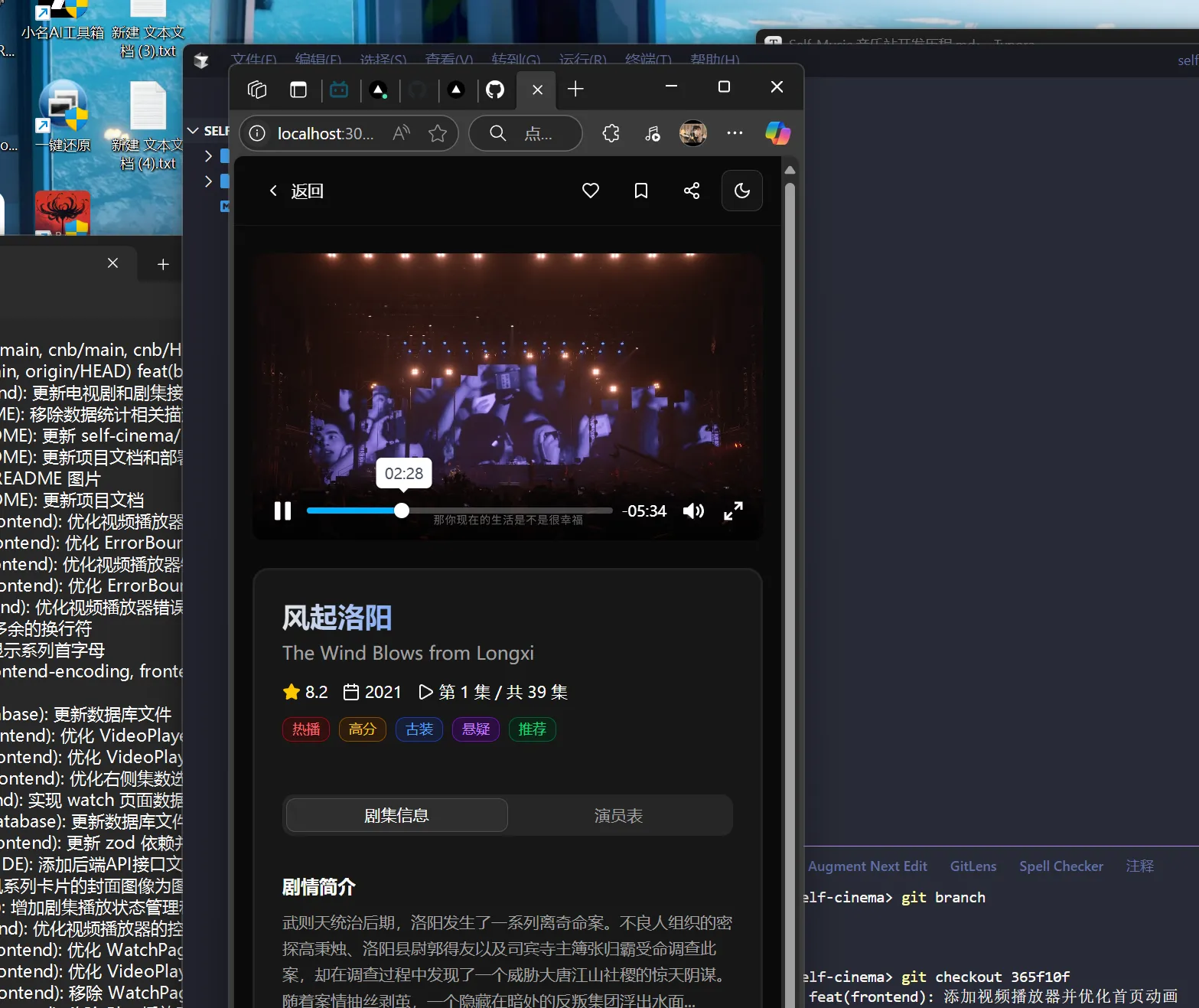Screen dimensions: 1199x1008
Task: Pause the video playback
Action: click(x=283, y=511)
